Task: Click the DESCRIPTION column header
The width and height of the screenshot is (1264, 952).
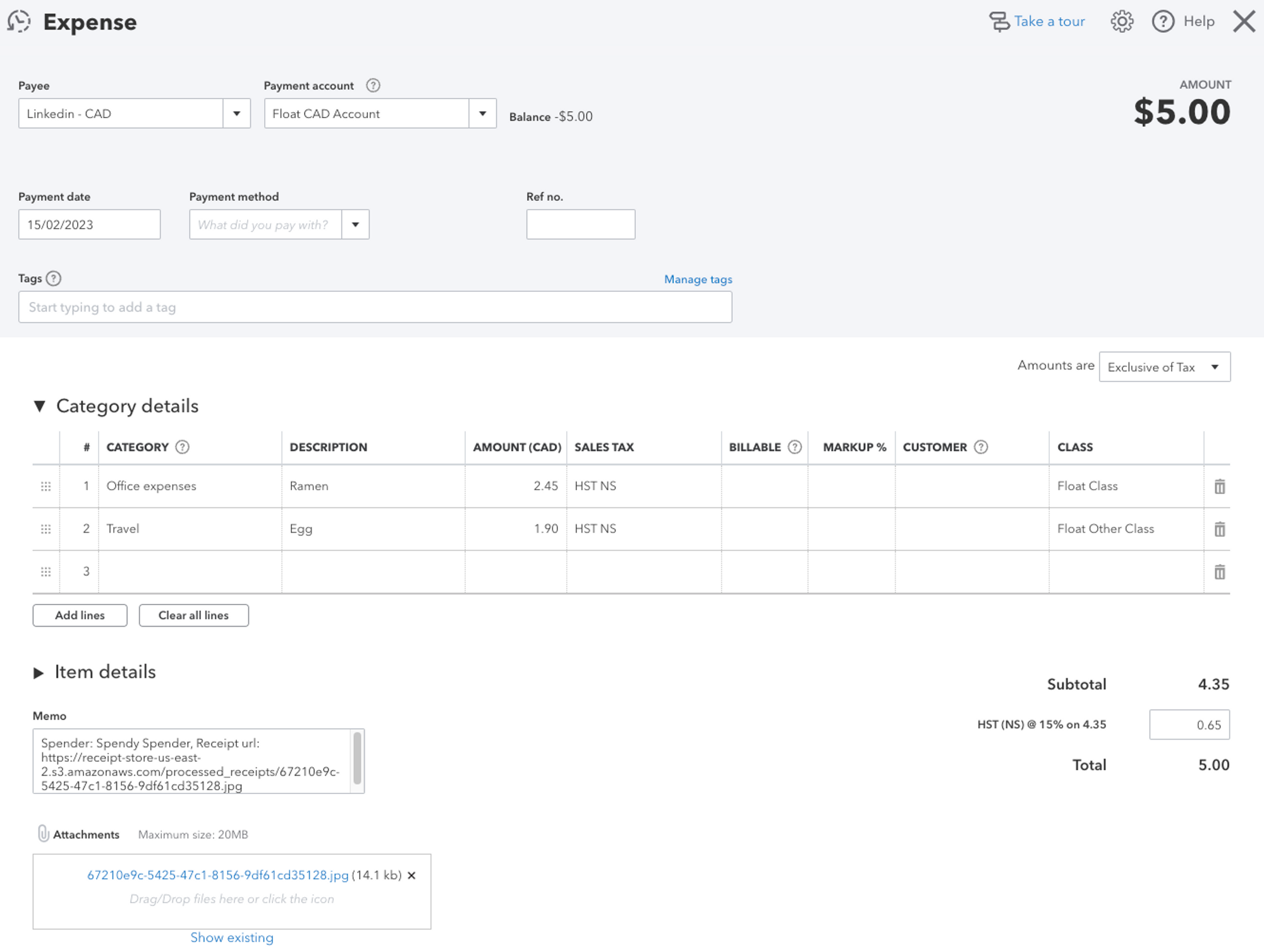Action: (328, 447)
